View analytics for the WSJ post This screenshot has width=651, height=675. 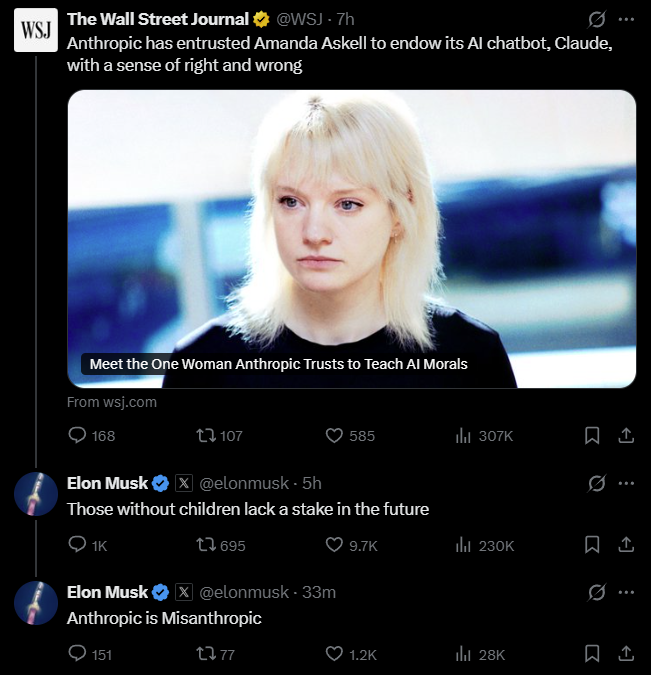click(463, 435)
